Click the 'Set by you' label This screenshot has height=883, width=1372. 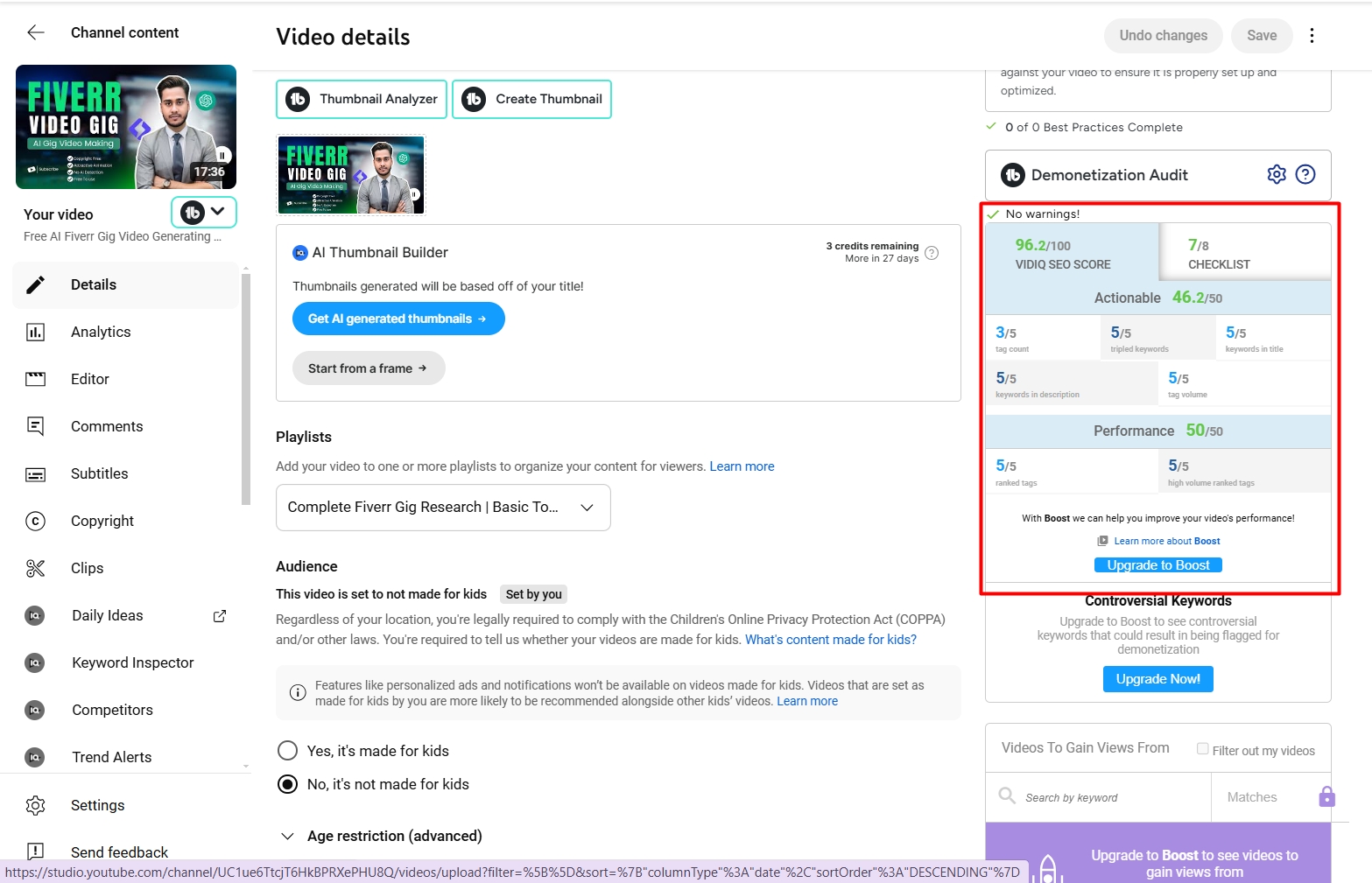pos(534,594)
